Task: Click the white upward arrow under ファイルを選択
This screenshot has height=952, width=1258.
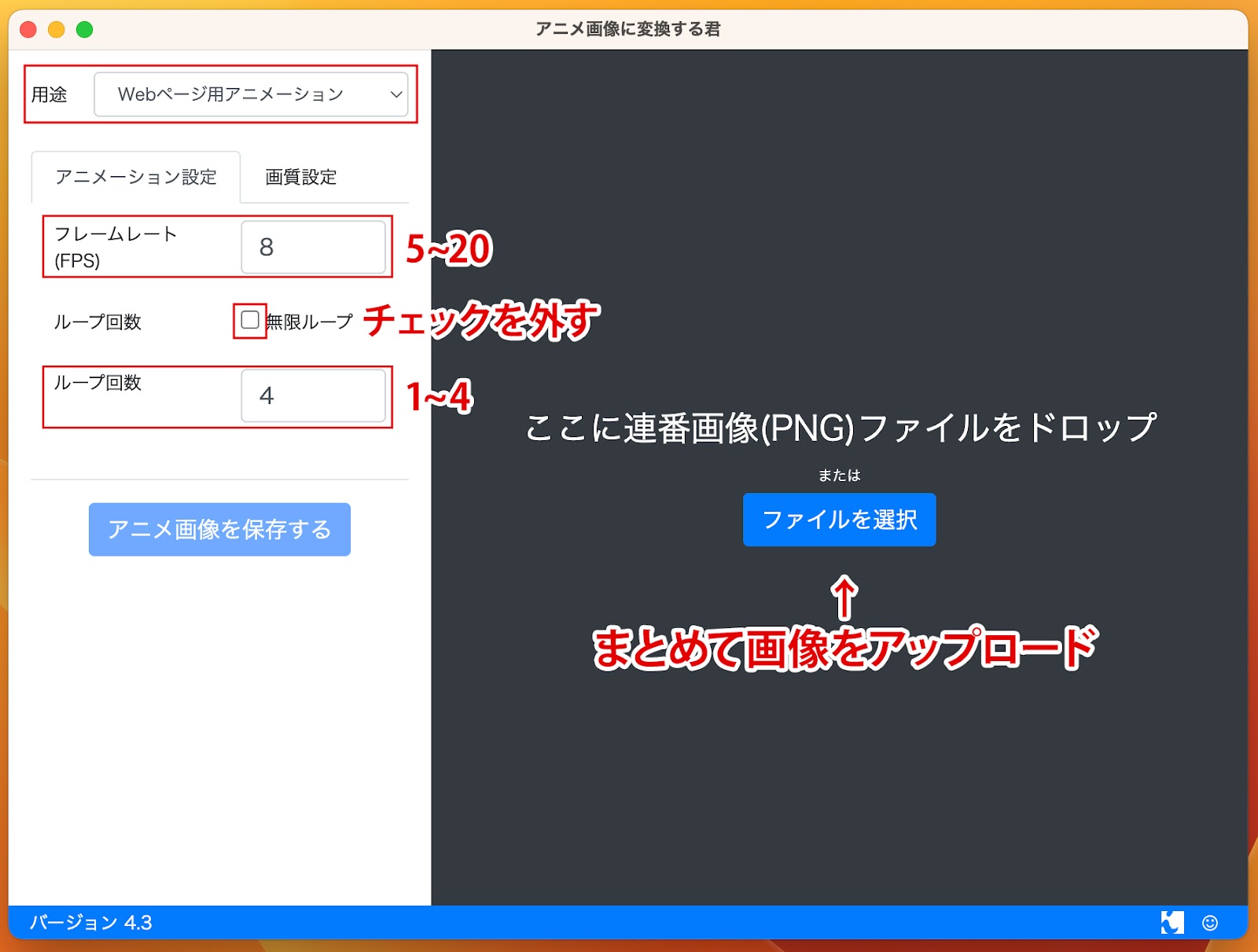Action: tap(844, 597)
